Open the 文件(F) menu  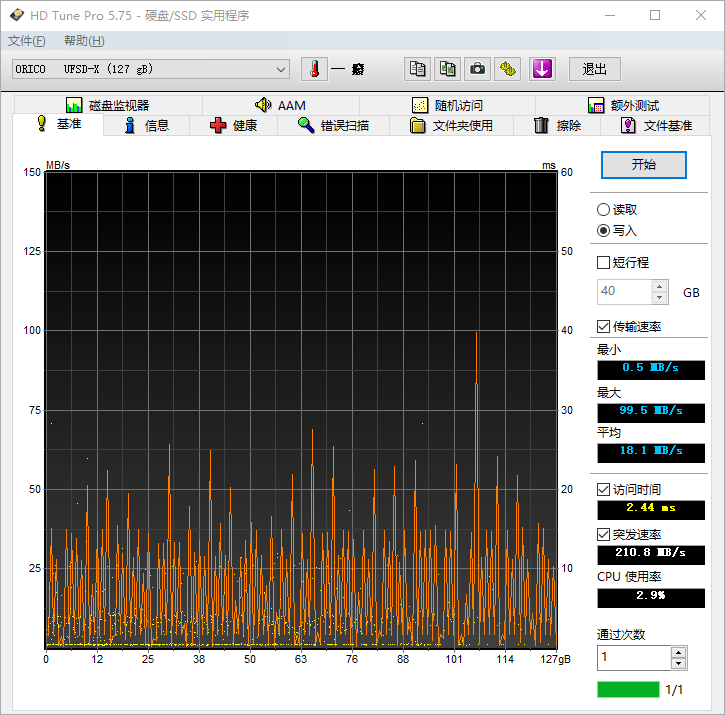27,41
